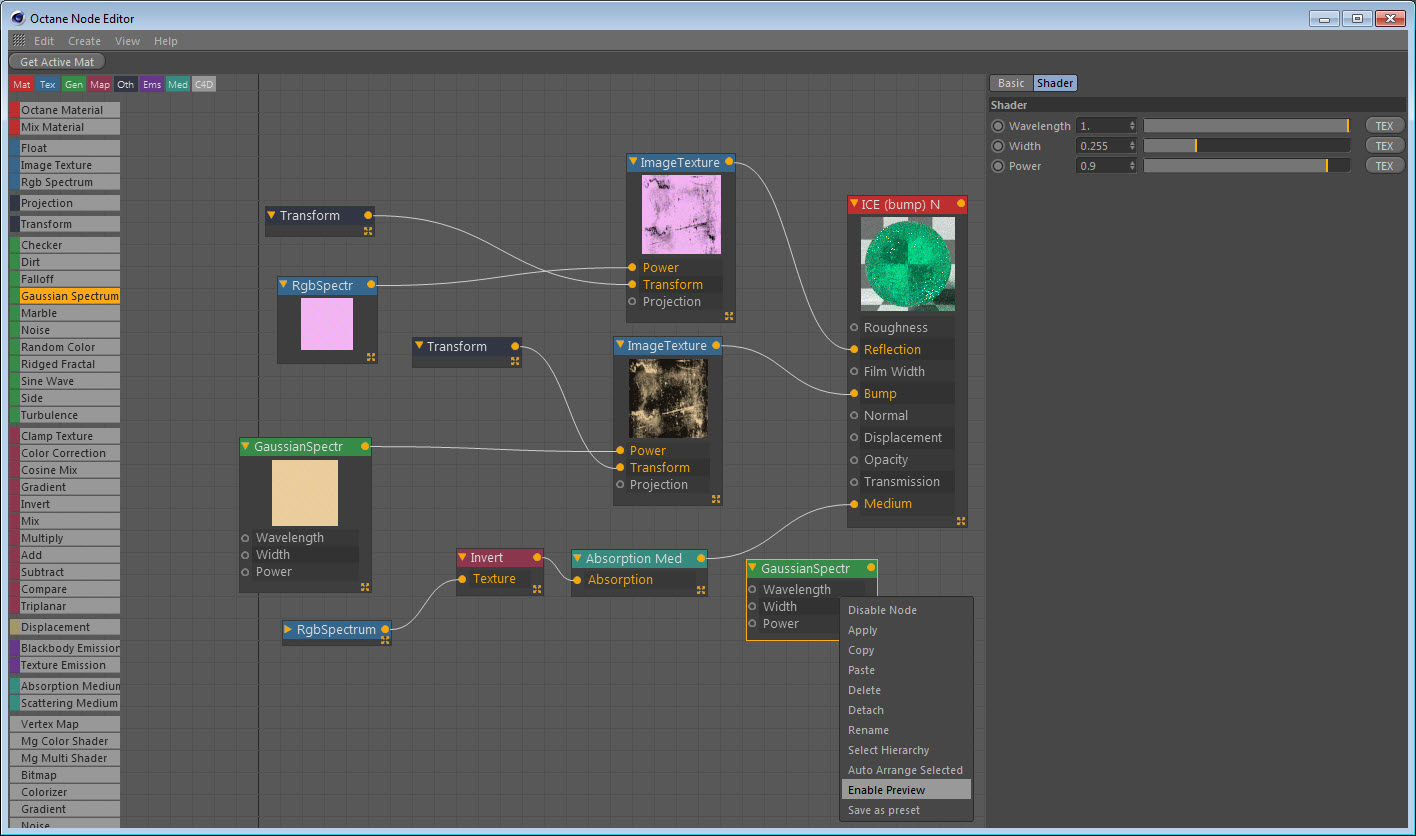
Task: Open the Create menu
Action: click(84, 41)
